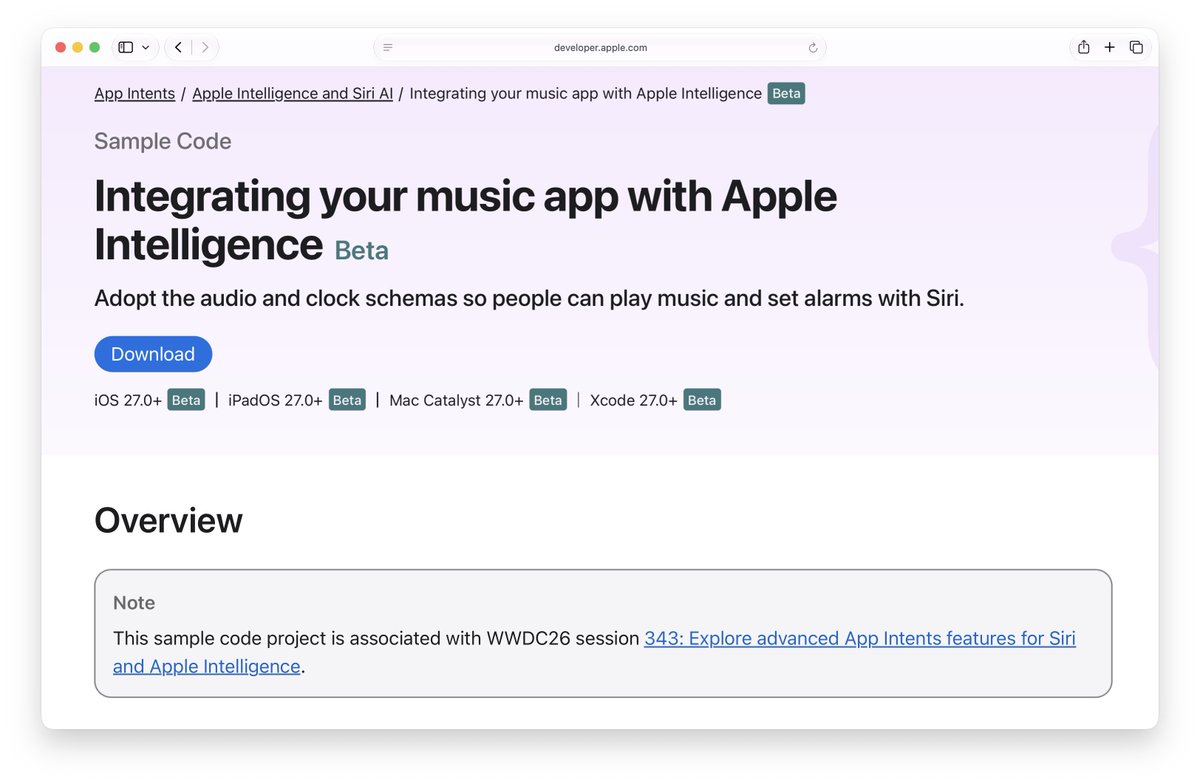Go back with the back arrow
Screen dimensions: 1200x784
(x=178, y=47)
